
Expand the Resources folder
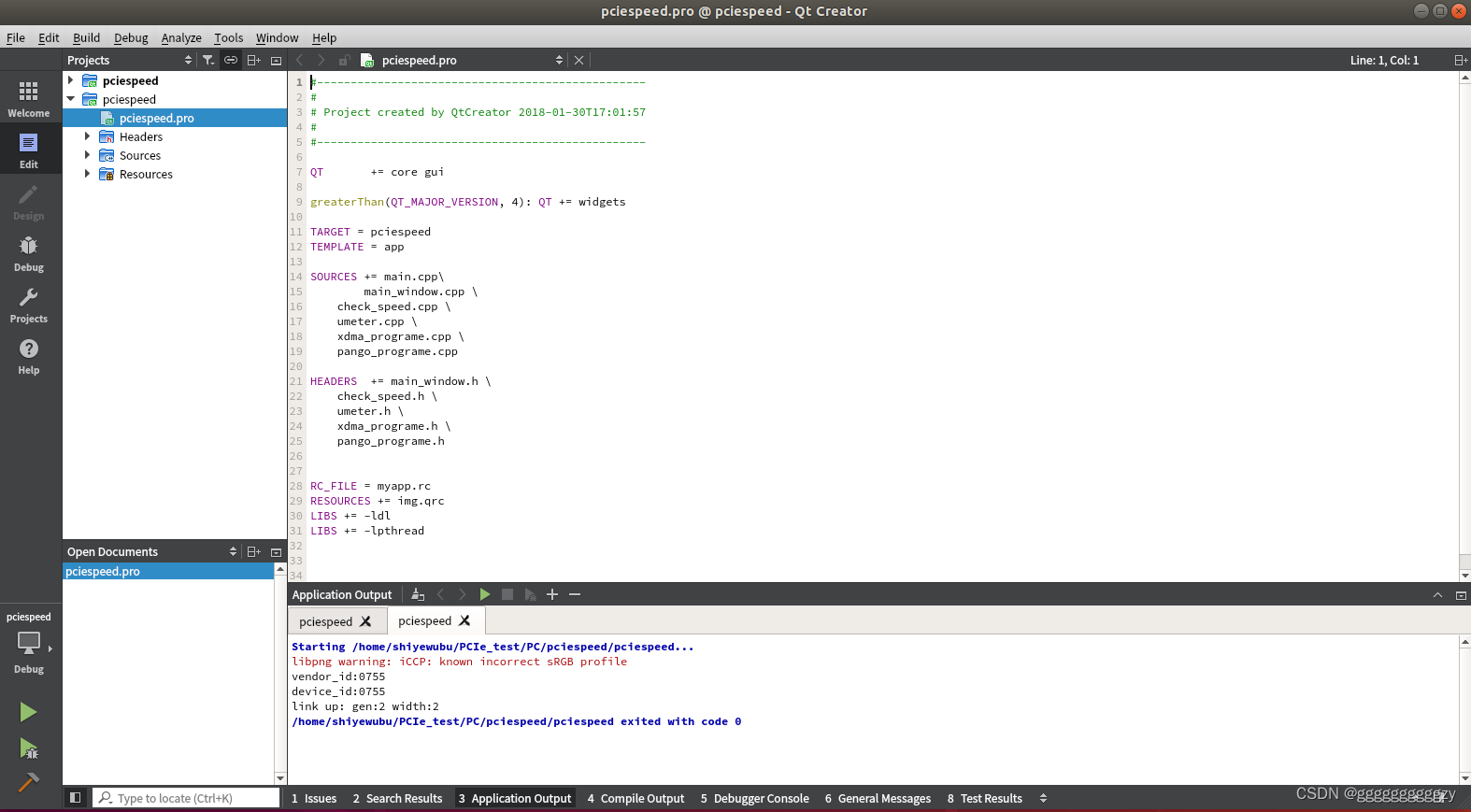[x=87, y=174]
